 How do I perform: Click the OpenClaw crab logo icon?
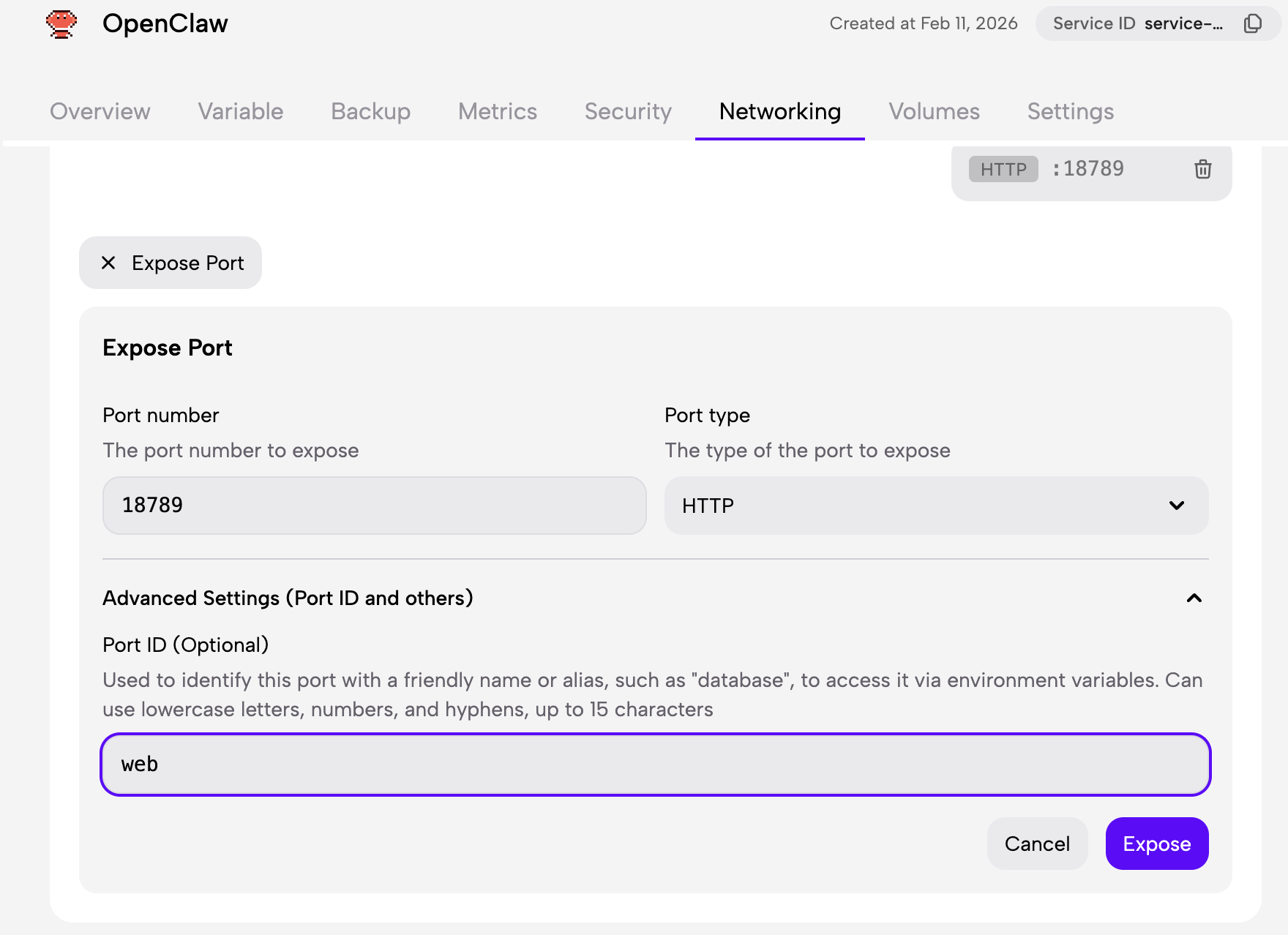pyautogui.click(x=61, y=23)
